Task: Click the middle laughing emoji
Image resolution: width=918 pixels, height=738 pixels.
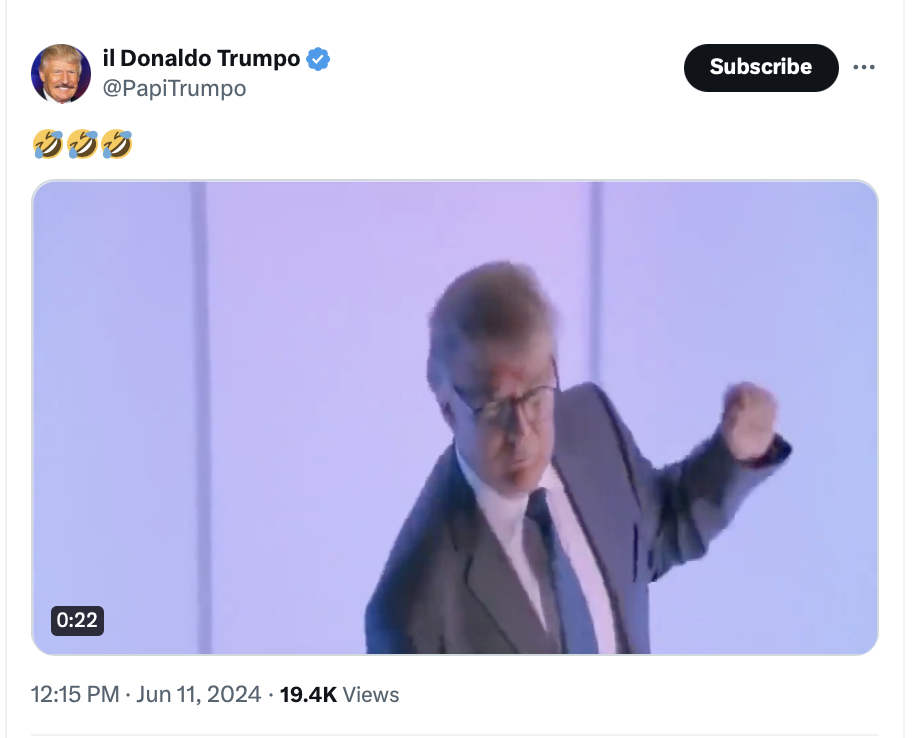Action: click(x=82, y=145)
